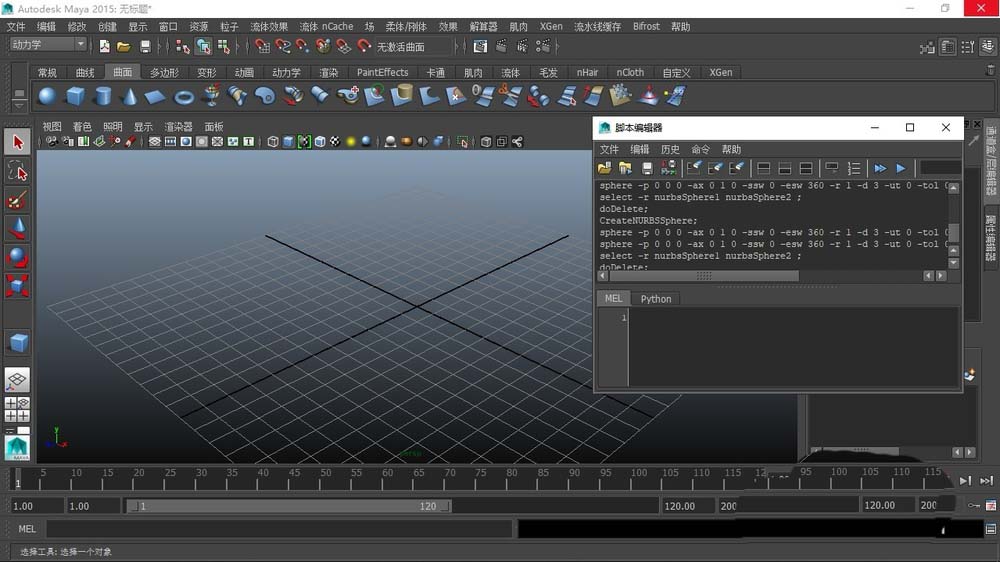Image resolution: width=1000 pixels, height=562 pixels.
Task: Open the 渲染器 viewport panel menu
Action: pyautogui.click(x=178, y=127)
